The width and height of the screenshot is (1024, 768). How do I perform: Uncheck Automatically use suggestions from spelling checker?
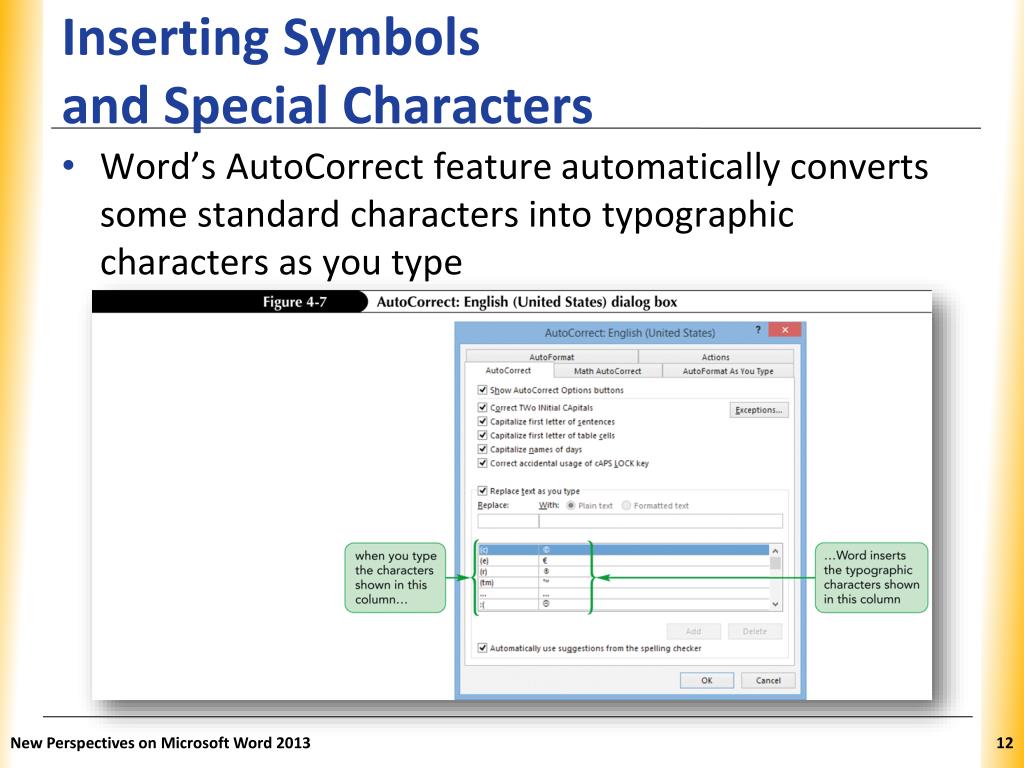click(483, 648)
